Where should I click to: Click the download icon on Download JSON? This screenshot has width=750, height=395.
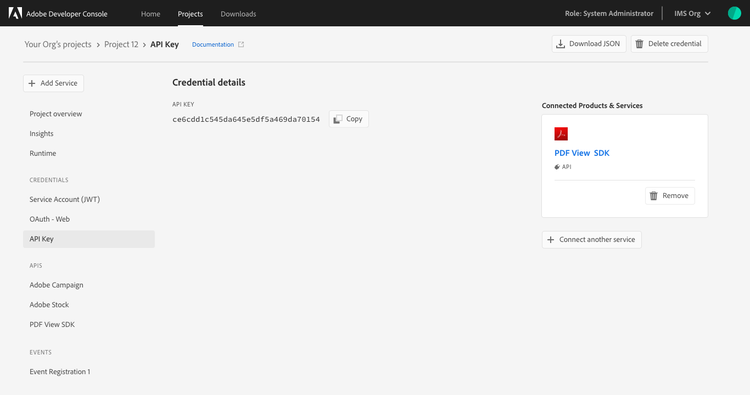click(560, 44)
